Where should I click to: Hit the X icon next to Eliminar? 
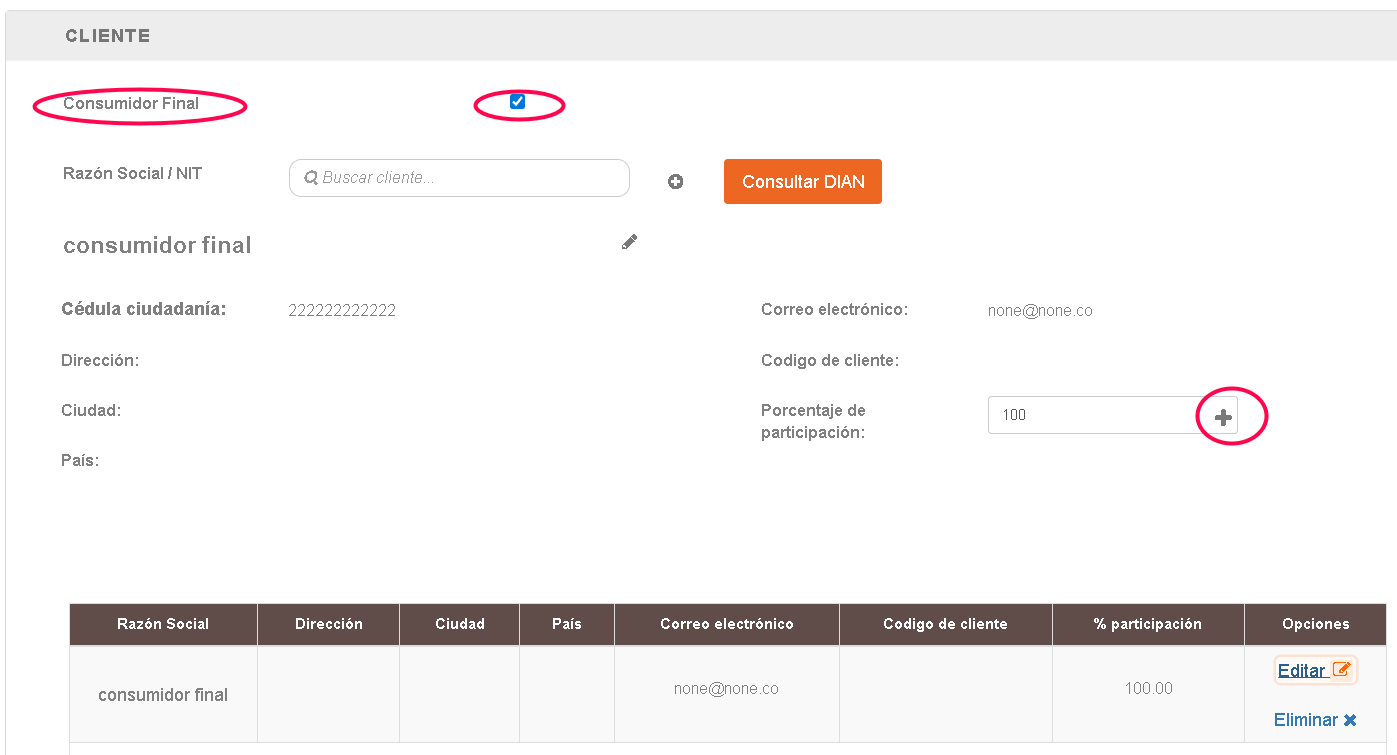click(x=1350, y=720)
